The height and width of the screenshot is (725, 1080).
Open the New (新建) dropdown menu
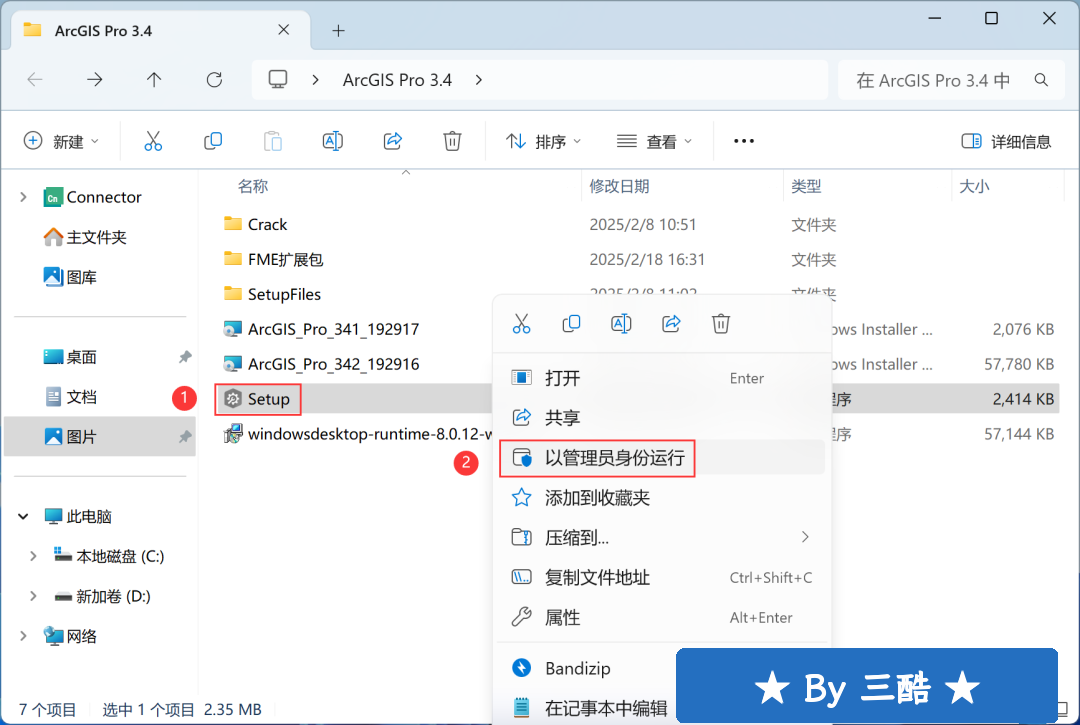pyautogui.click(x=61, y=141)
